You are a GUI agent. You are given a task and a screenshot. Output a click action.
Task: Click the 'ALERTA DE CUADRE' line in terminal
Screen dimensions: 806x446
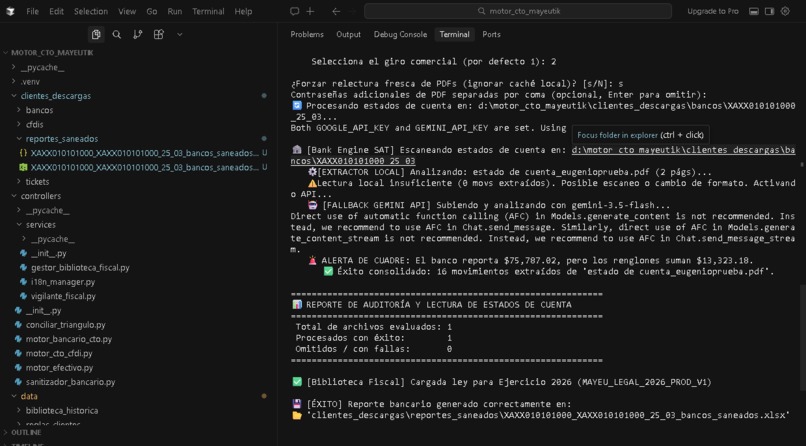[531, 261]
